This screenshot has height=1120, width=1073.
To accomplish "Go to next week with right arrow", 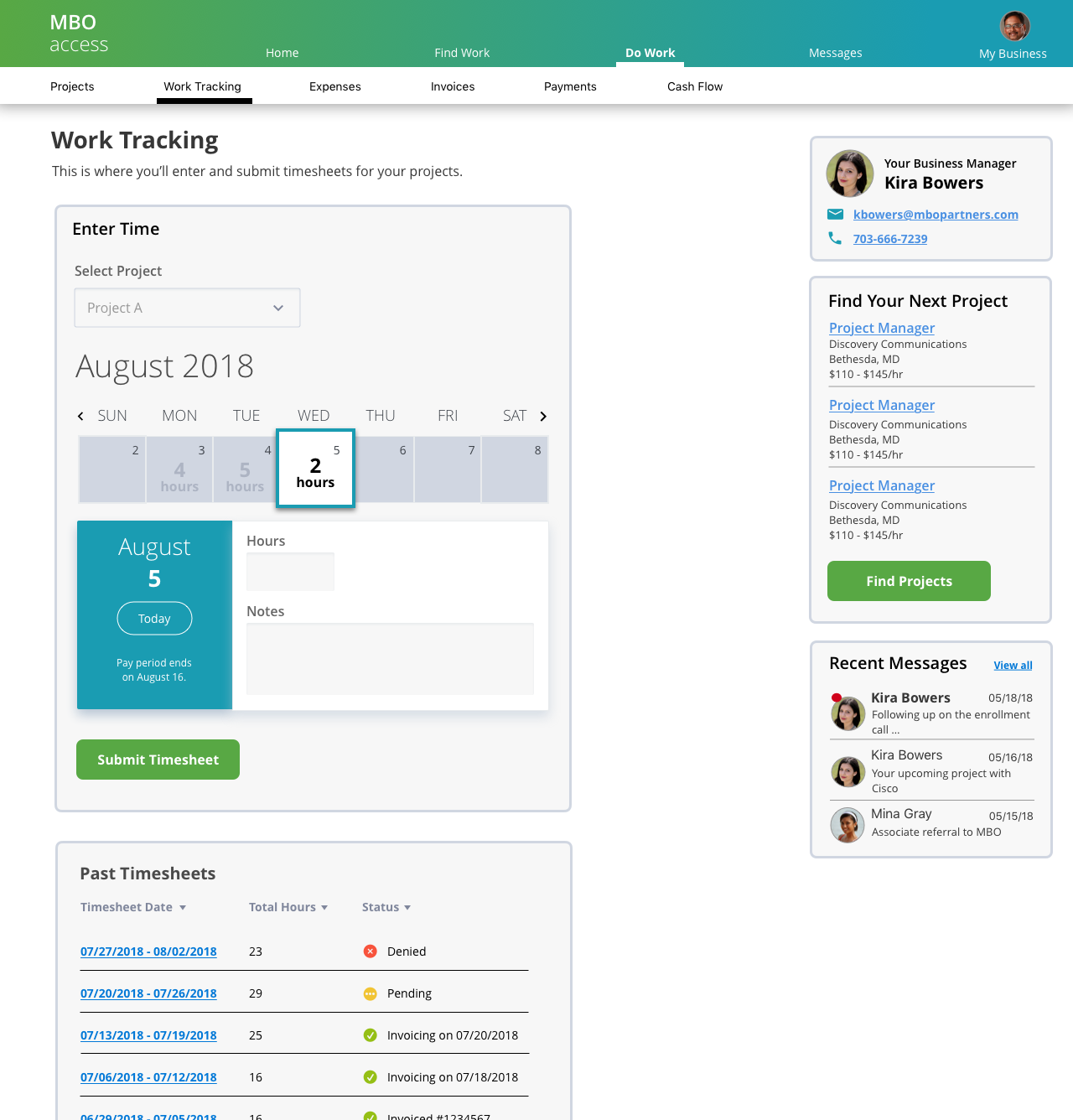I will [x=543, y=416].
